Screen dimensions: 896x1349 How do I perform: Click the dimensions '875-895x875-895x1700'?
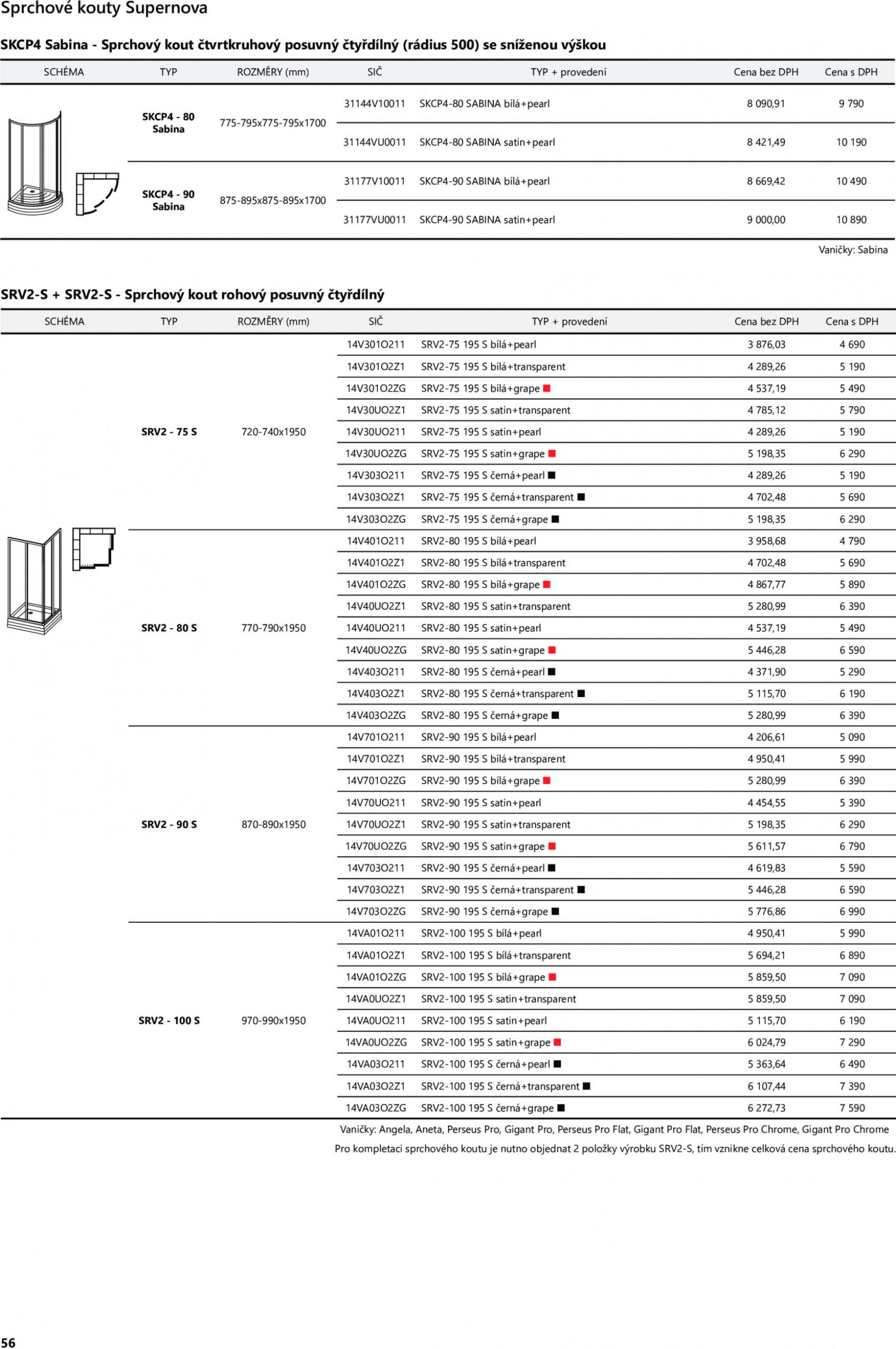tap(272, 201)
